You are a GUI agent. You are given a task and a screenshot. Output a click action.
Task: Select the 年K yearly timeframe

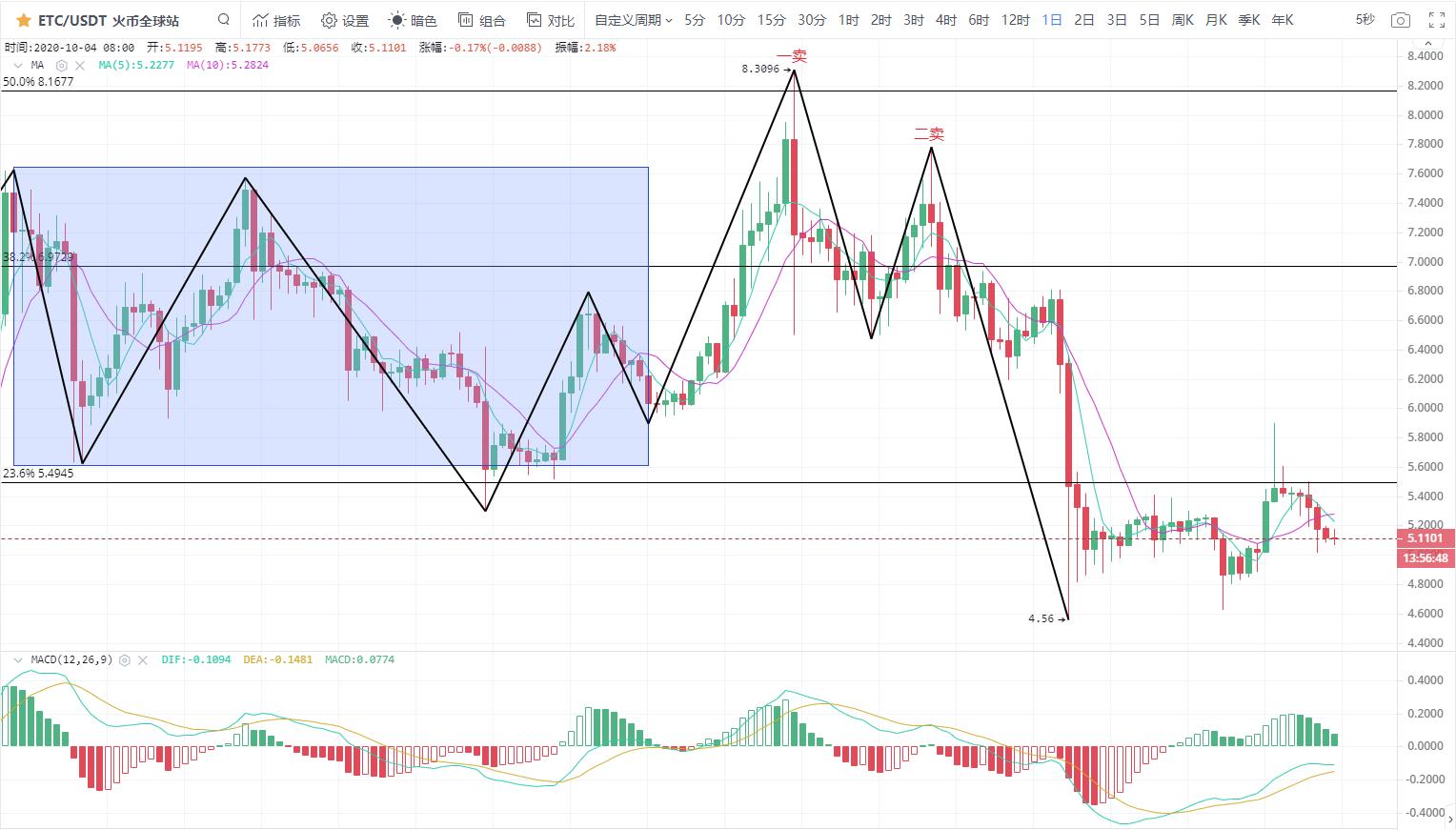[x=1283, y=20]
